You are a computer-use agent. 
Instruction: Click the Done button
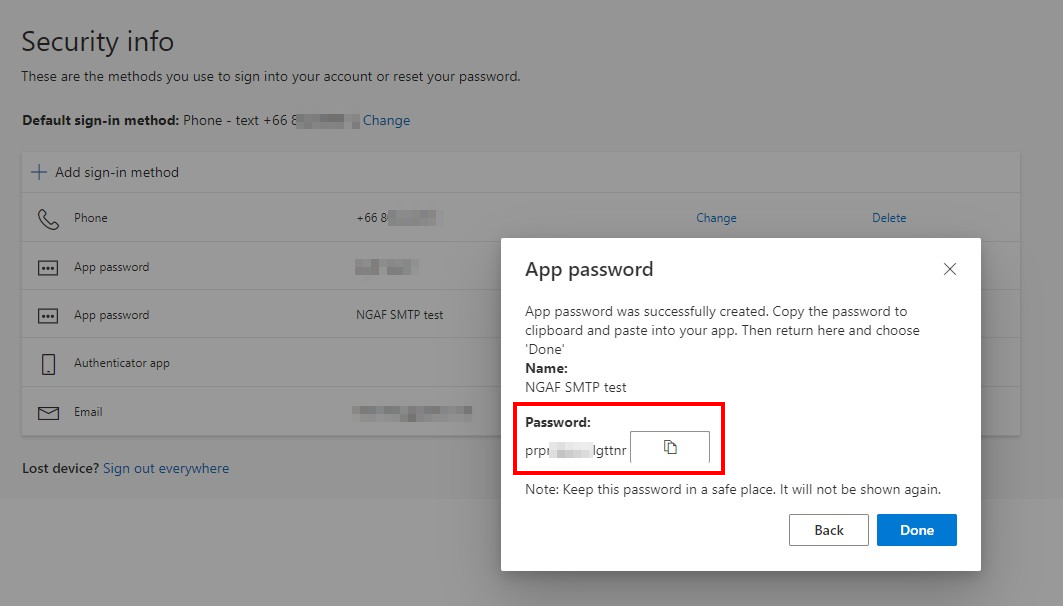pos(917,530)
